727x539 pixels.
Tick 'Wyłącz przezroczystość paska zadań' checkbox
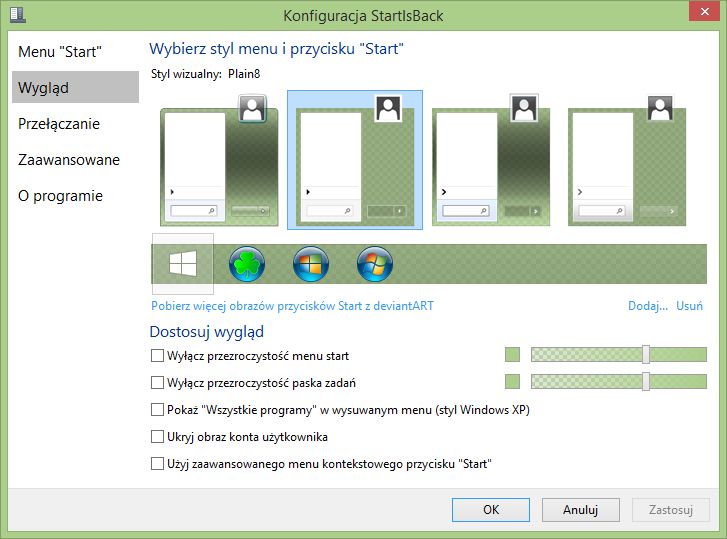point(157,382)
